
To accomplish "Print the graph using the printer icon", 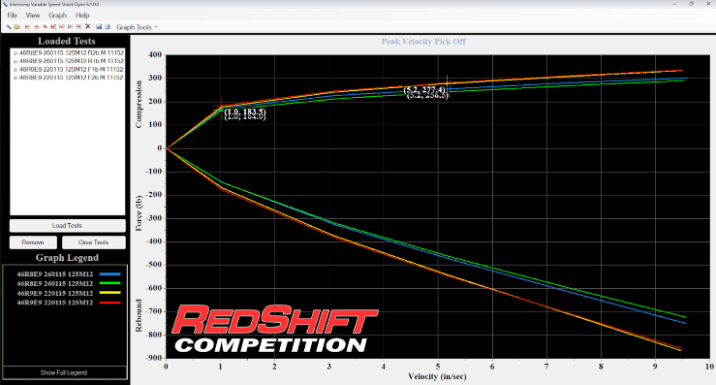I will coord(107,27).
